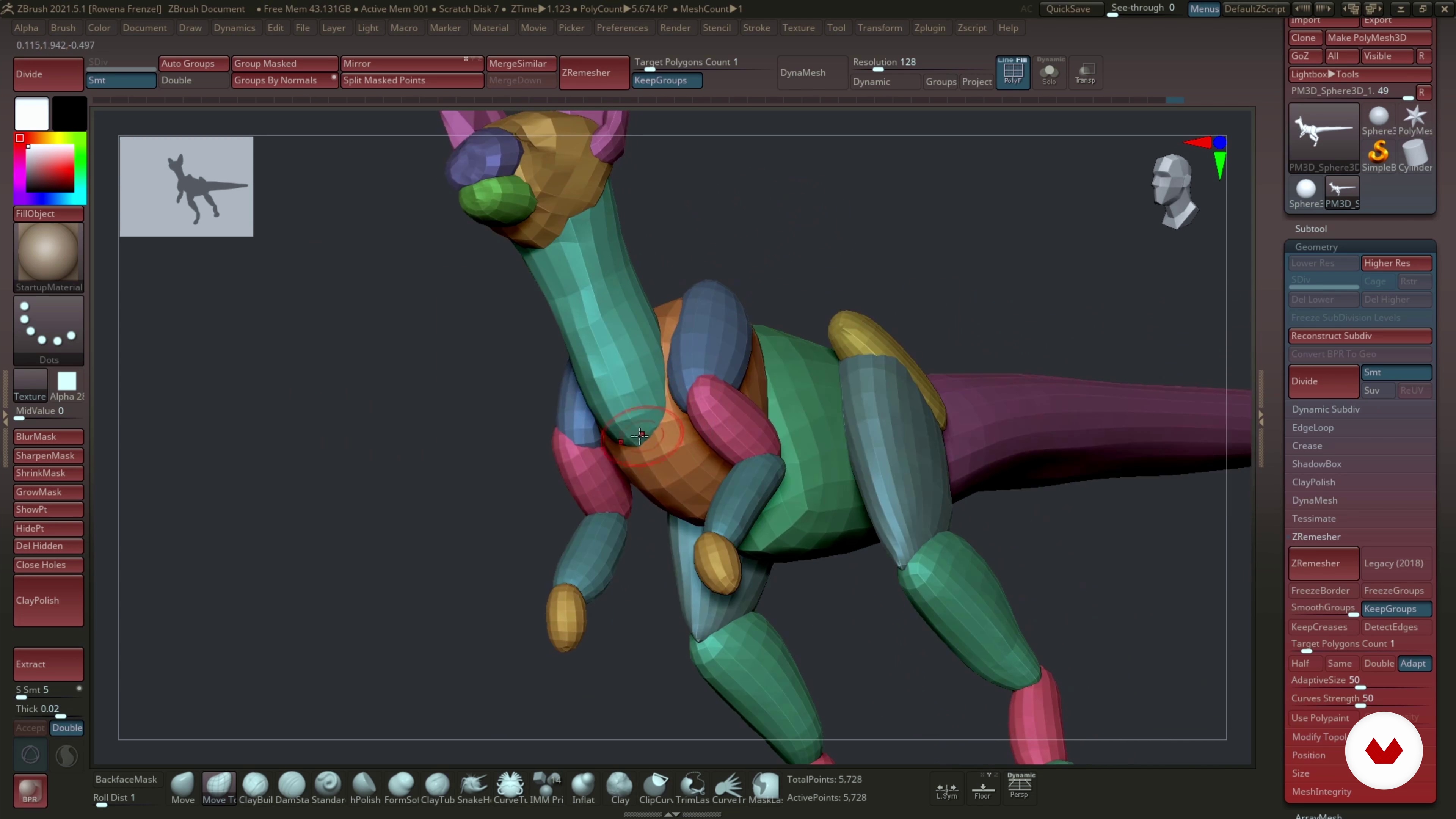
Task: Click the black secondary color swatch
Action: pyautogui.click(x=69, y=113)
